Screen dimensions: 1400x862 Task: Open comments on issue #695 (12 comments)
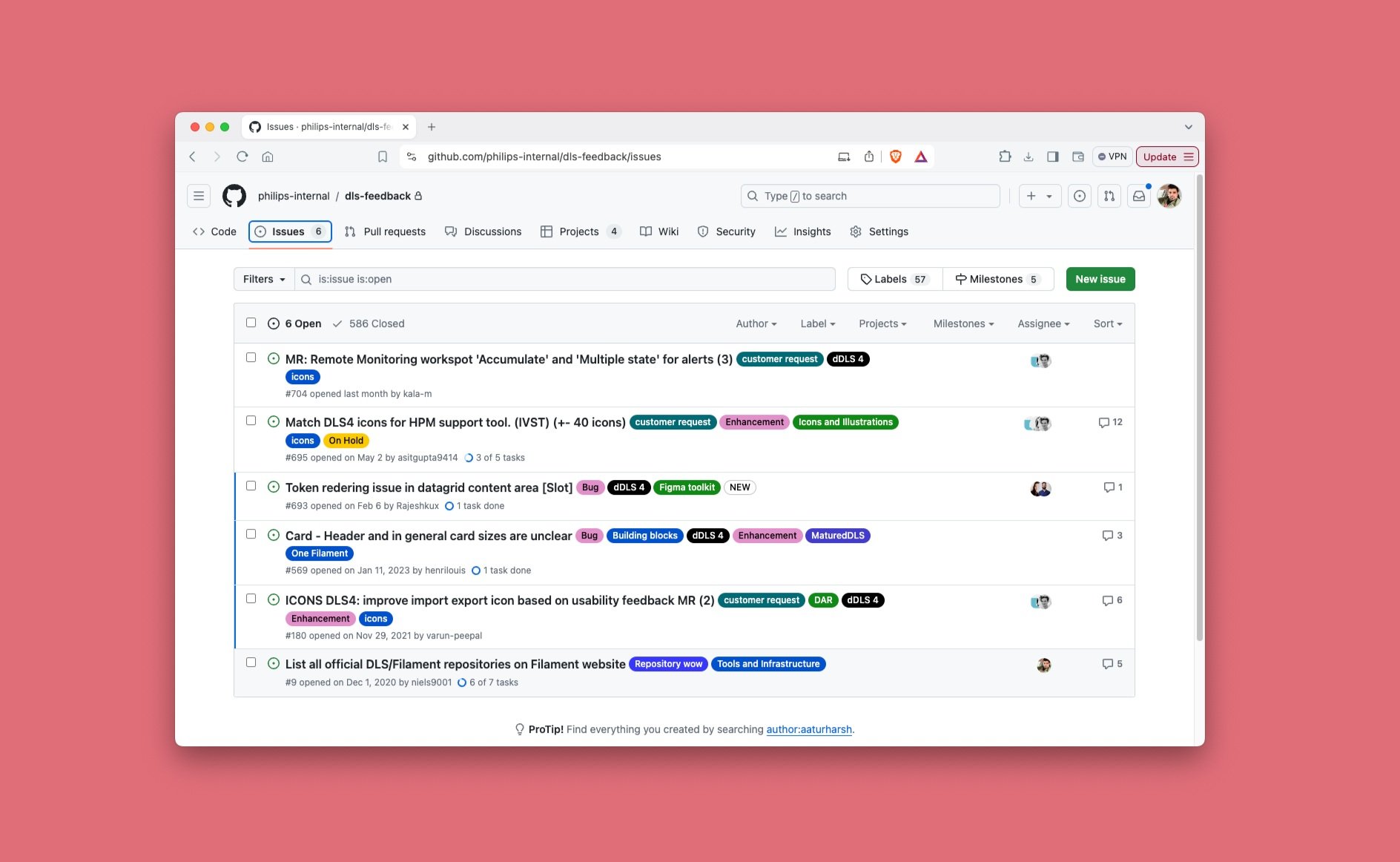click(1110, 422)
